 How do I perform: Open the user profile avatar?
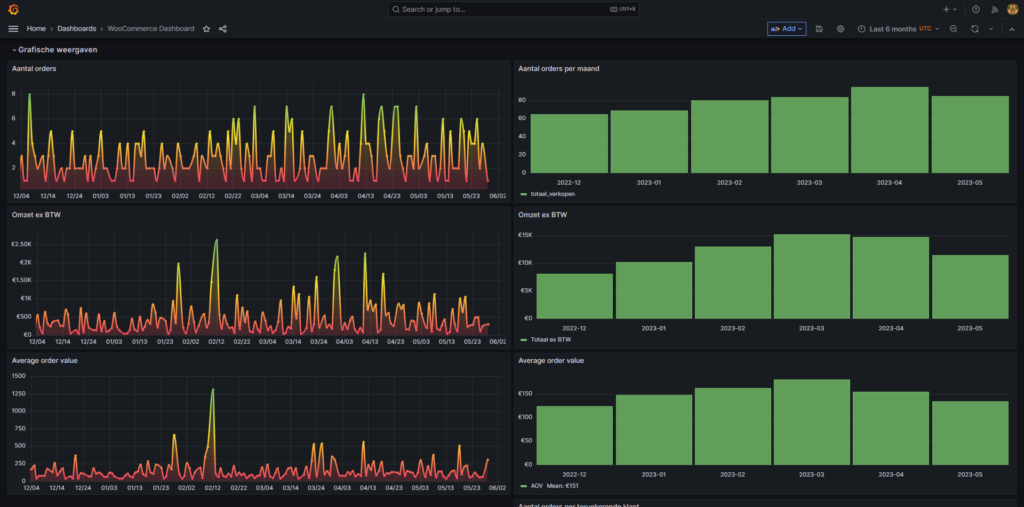(1012, 9)
